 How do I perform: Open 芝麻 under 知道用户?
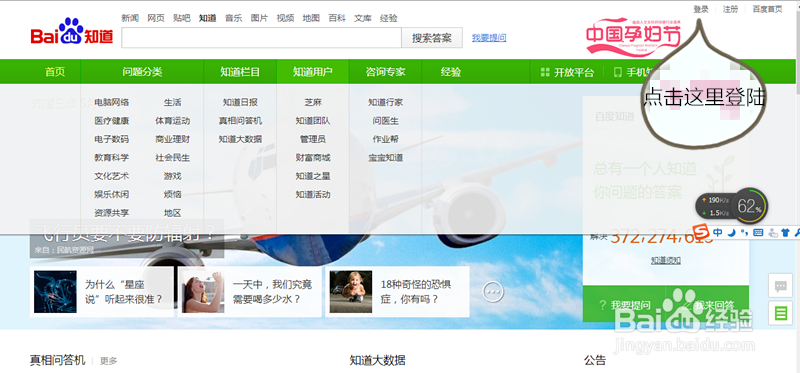pos(313,103)
